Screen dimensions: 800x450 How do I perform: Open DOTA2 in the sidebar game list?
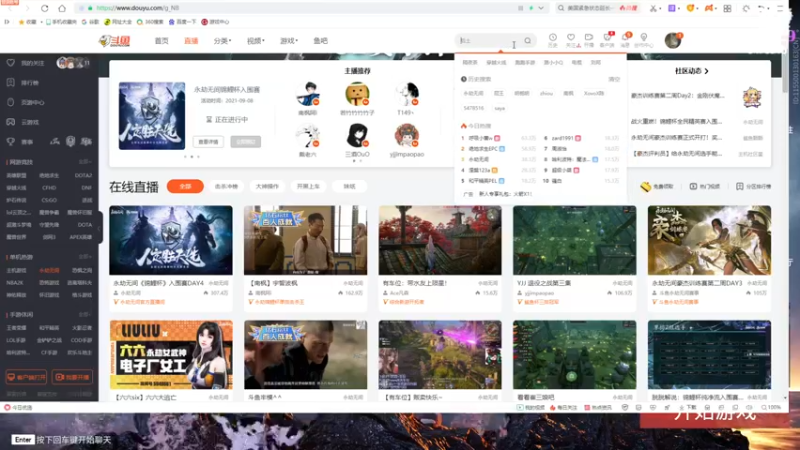tap(83, 176)
